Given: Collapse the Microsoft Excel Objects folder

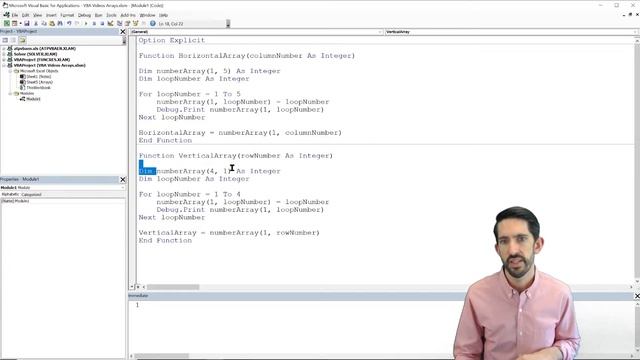Looking at the screenshot, I should pyautogui.click(x=10, y=71).
